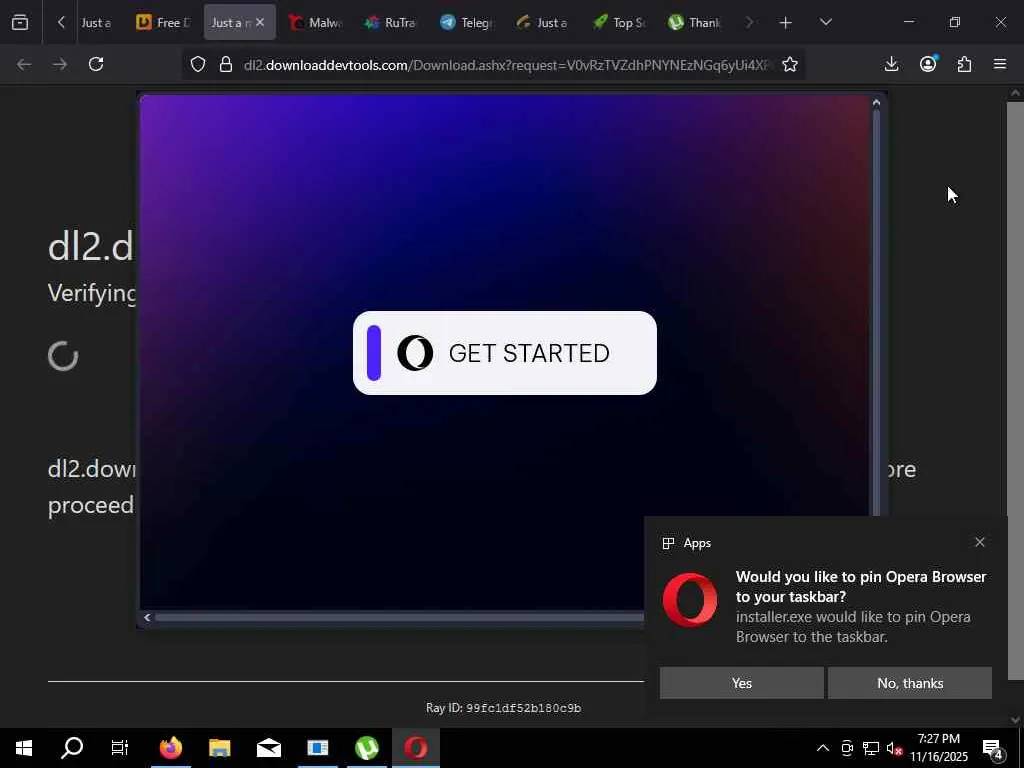
Task: Open File Explorer from taskbar
Action: [219, 748]
